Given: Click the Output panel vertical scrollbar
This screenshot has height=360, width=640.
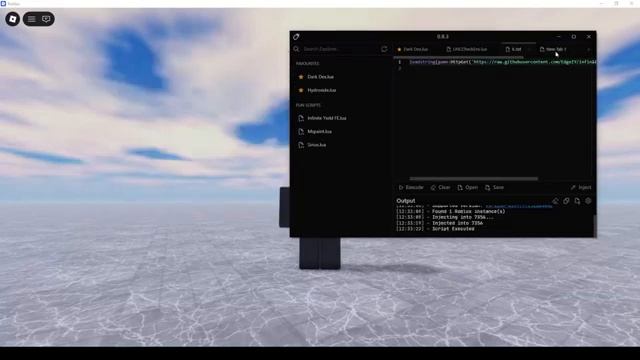Looking at the screenshot, I should (595, 225).
